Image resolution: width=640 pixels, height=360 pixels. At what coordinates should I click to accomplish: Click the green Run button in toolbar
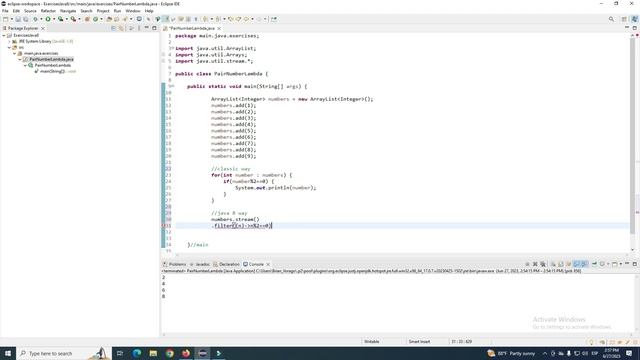[x=48, y=19]
